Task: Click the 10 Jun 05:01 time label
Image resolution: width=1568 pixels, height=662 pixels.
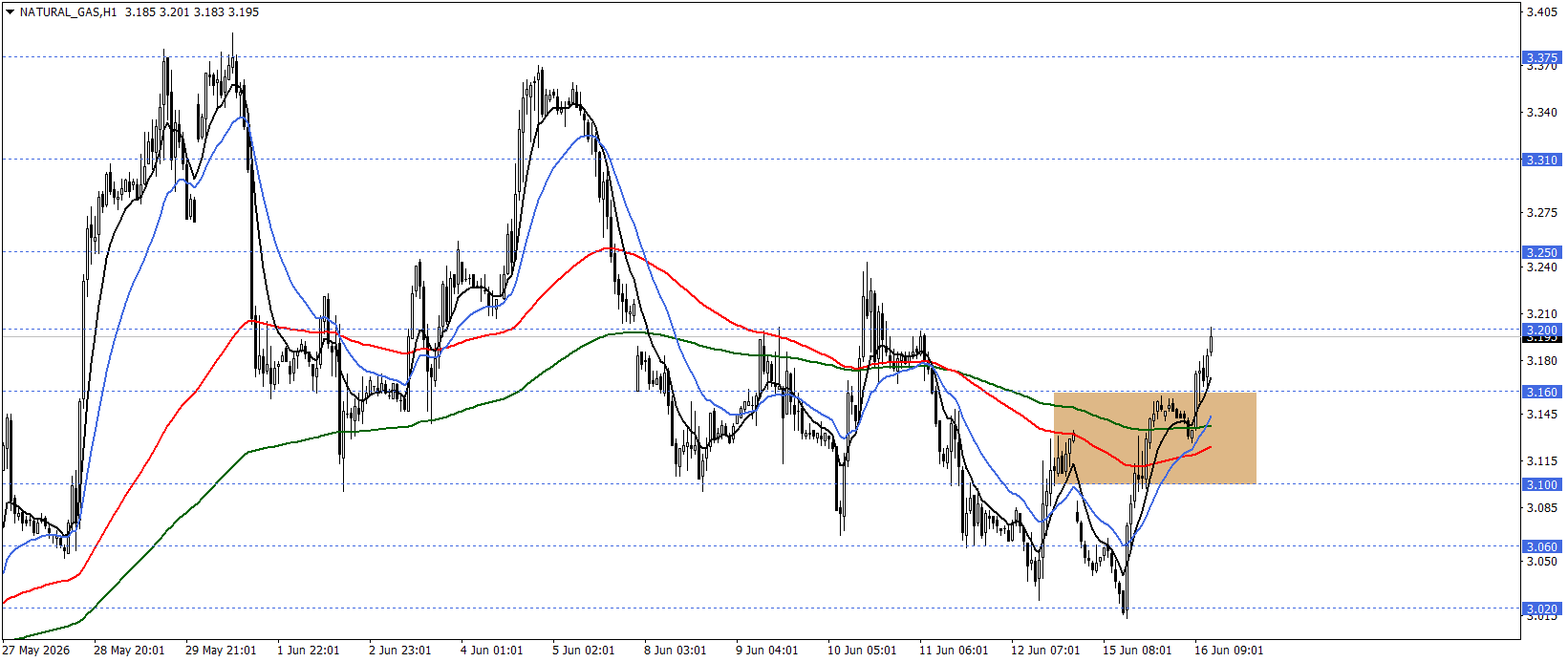Action: point(862,651)
